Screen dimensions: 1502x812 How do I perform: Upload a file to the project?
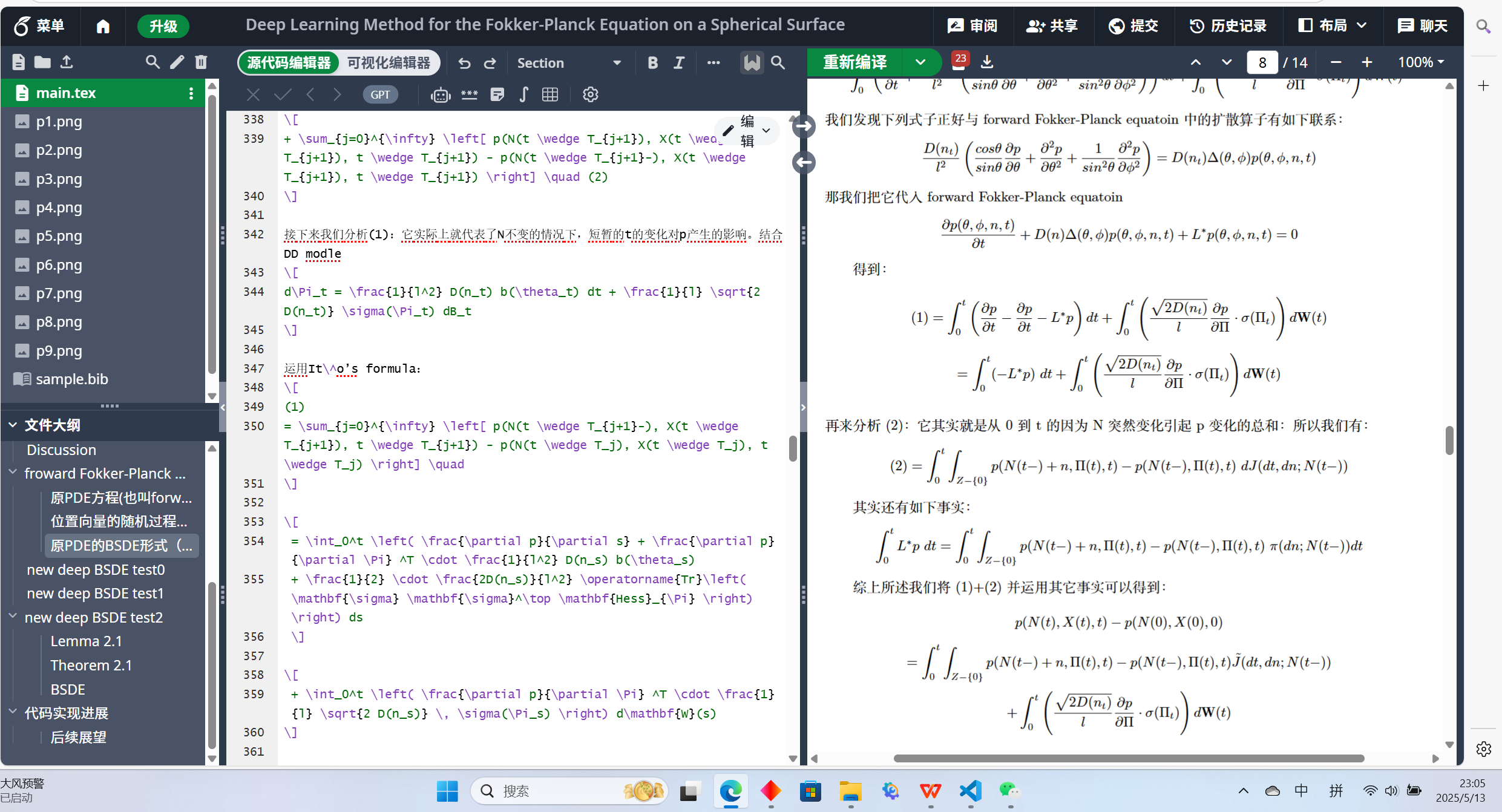click(67, 62)
